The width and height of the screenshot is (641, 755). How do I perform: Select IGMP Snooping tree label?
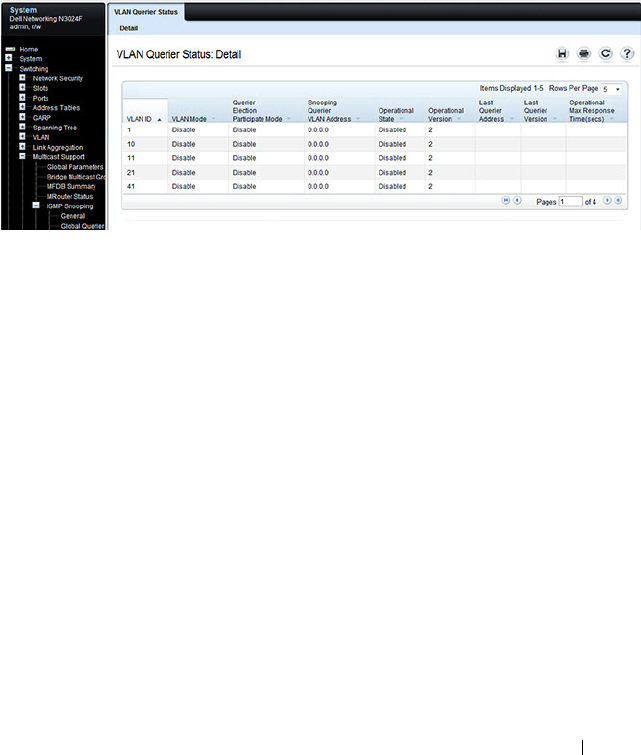coord(70,206)
